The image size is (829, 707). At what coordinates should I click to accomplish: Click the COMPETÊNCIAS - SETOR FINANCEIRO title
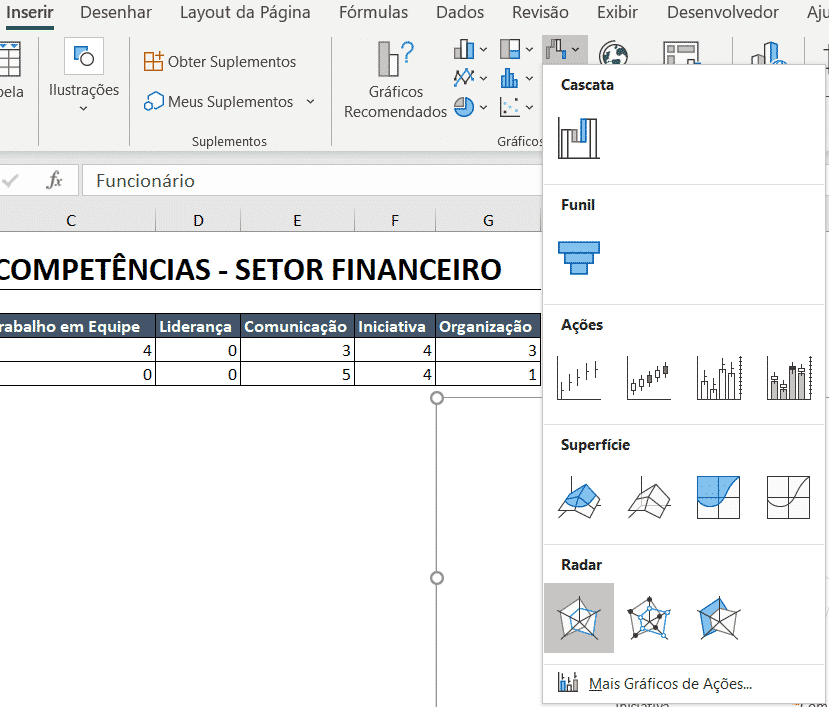pyautogui.click(x=250, y=269)
